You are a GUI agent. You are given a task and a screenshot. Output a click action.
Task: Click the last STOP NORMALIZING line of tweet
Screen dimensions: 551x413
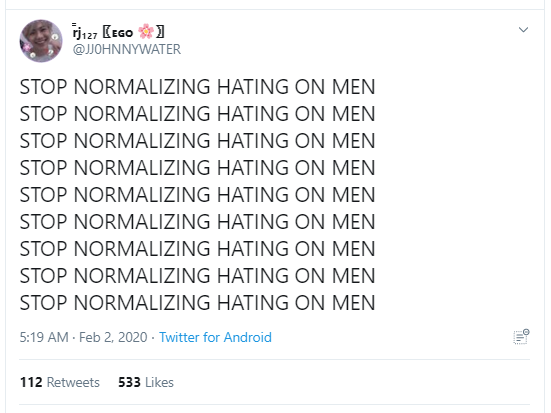tap(197, 303)
